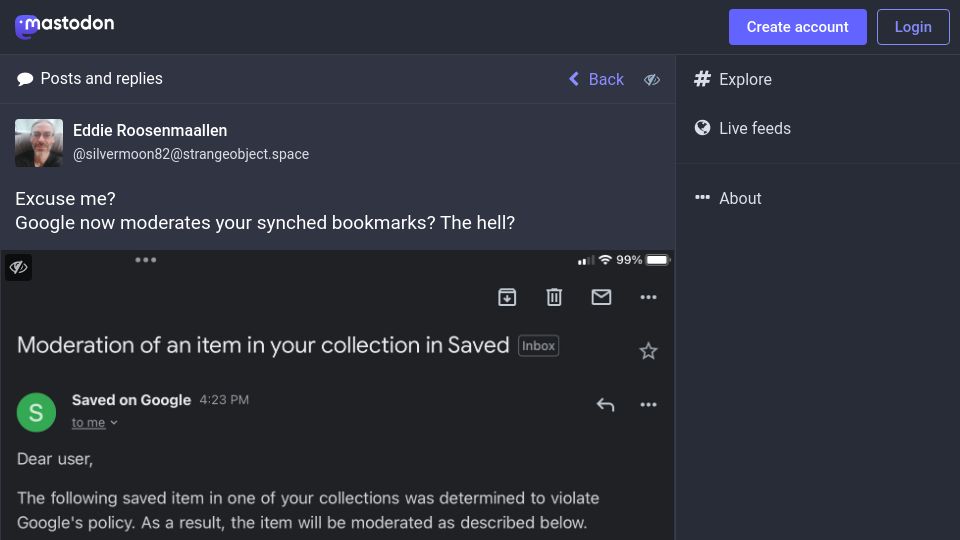
Task: Click the 'Dear user,' line
Action: point(55,459)
